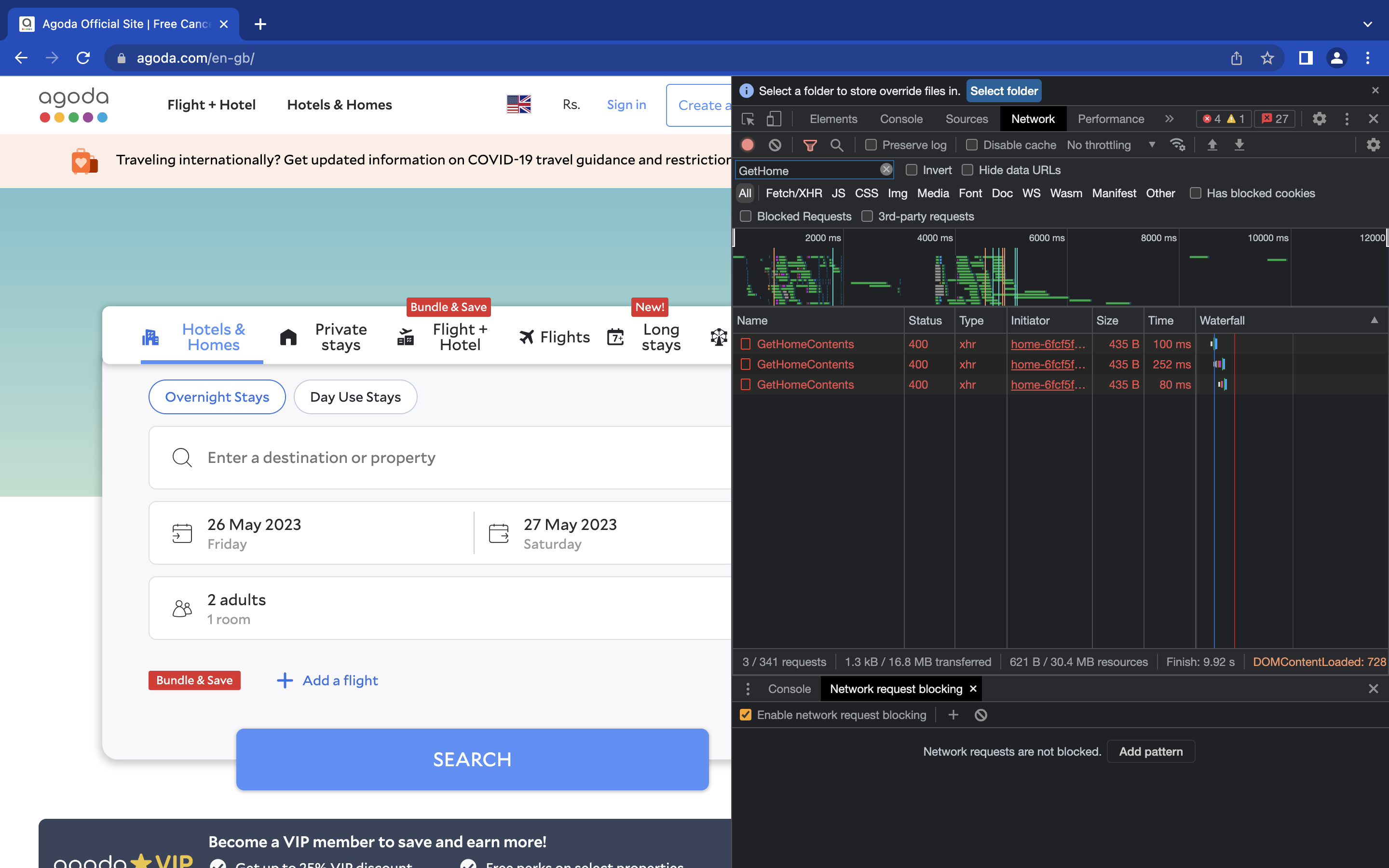Image resolution: width=1389 pixels, height=868 pixels.
Task: Uncheck Enable network request blocking
Action: click(x=746, y=715)
